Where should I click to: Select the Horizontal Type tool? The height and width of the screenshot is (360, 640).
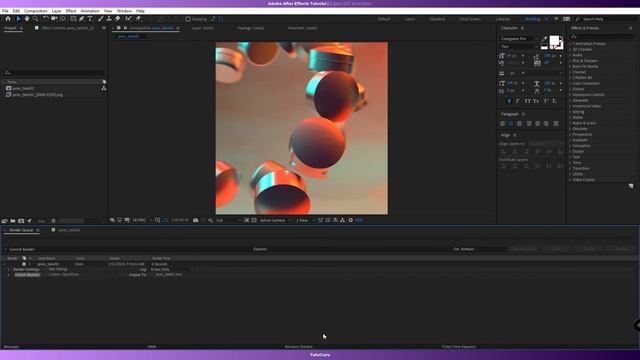coord(90,19)
